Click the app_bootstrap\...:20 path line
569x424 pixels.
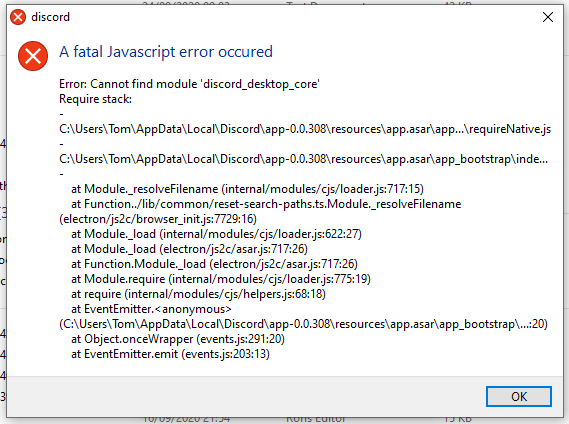(303, 324)
